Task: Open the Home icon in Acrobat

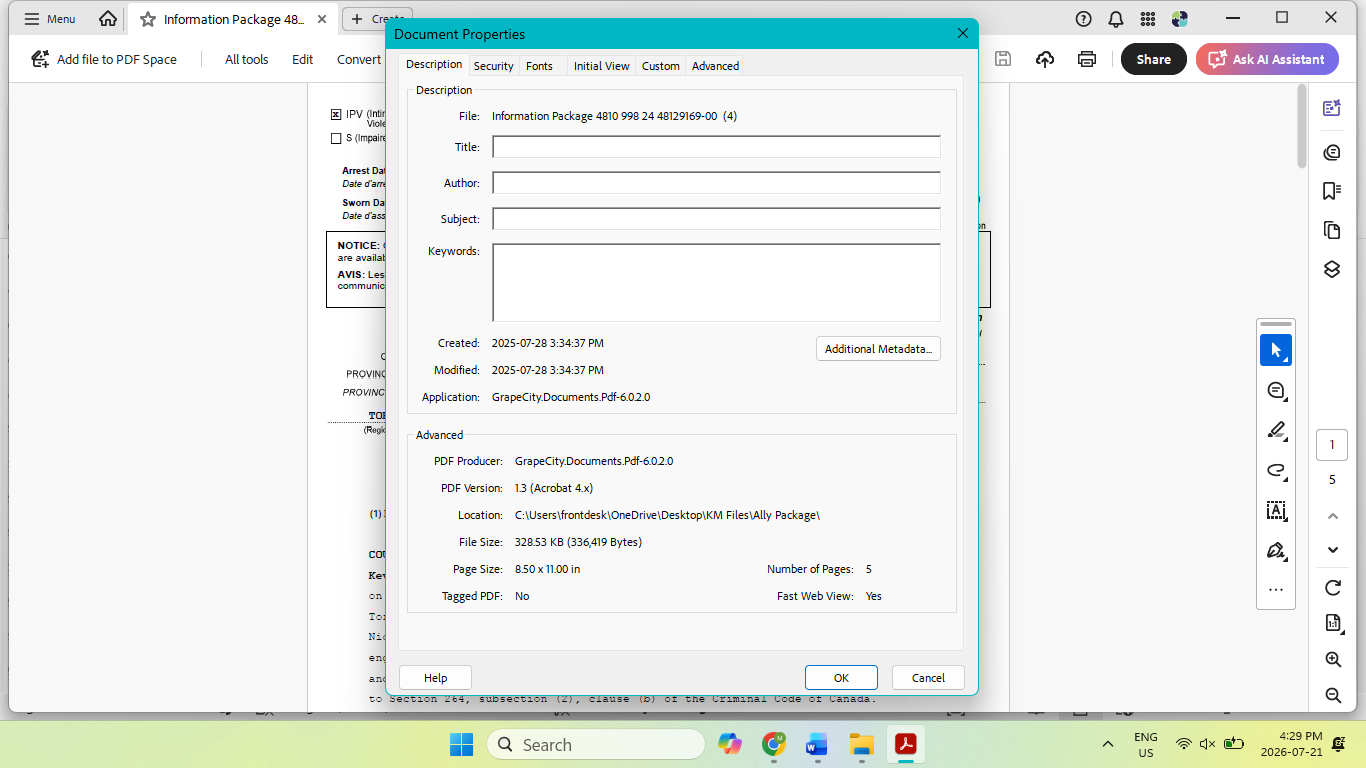Action: click(x=108, y=19)
